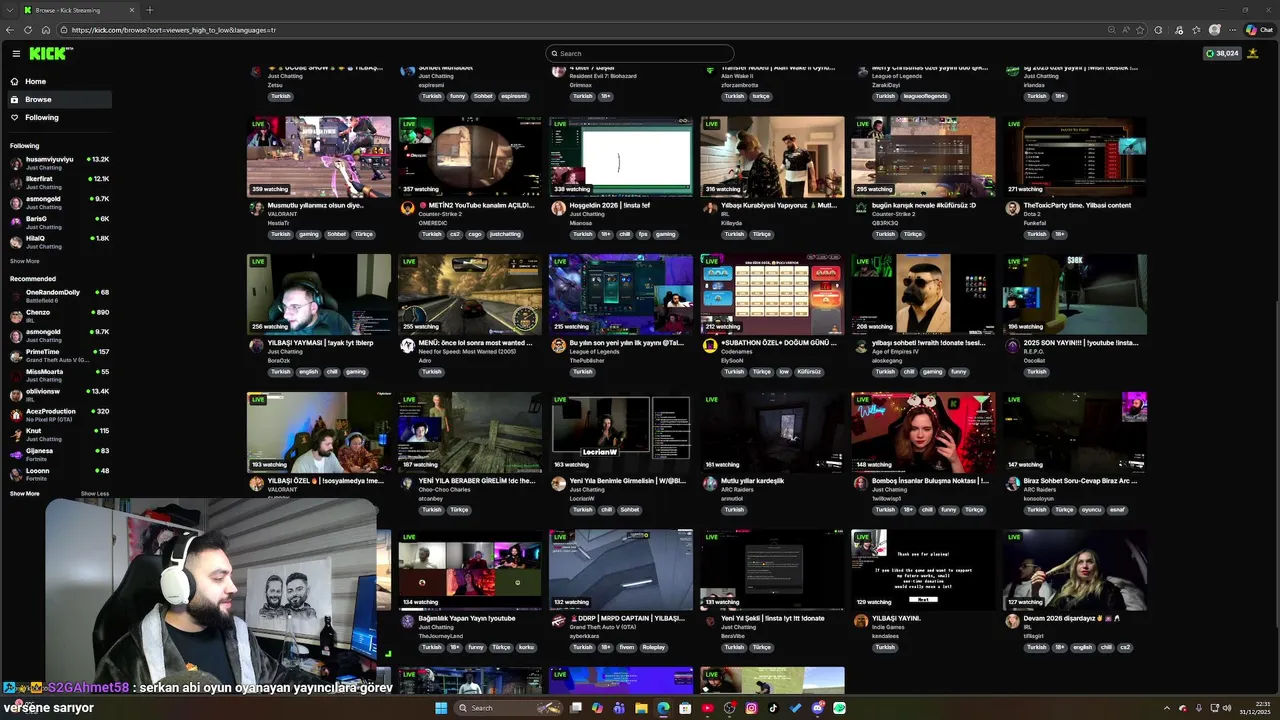
Task: Open a new browser tab with plus button
Action: pyautogui.click(x=149, y=10)
